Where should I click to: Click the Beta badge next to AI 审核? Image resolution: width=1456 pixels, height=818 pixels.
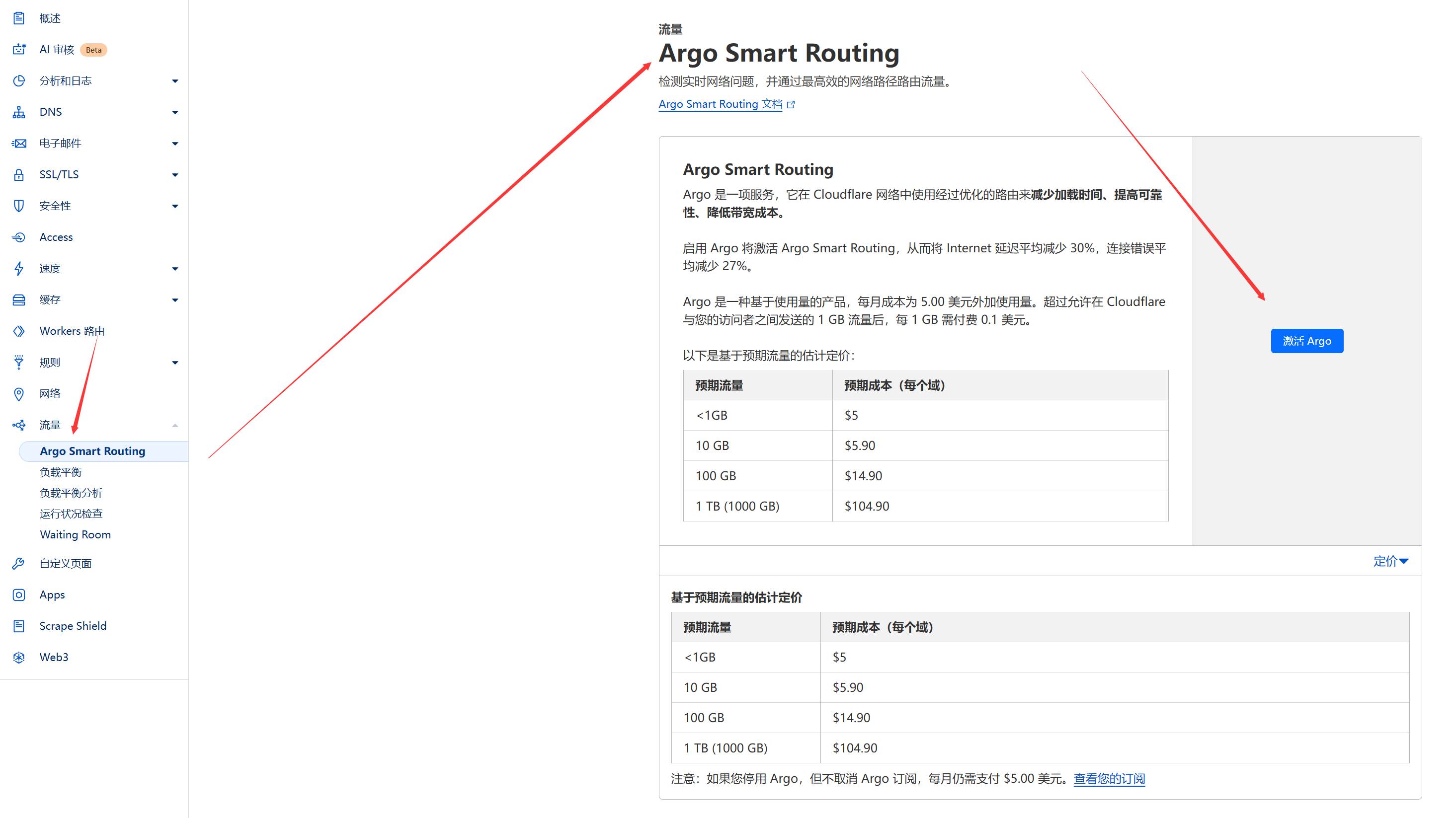[94, 50]
